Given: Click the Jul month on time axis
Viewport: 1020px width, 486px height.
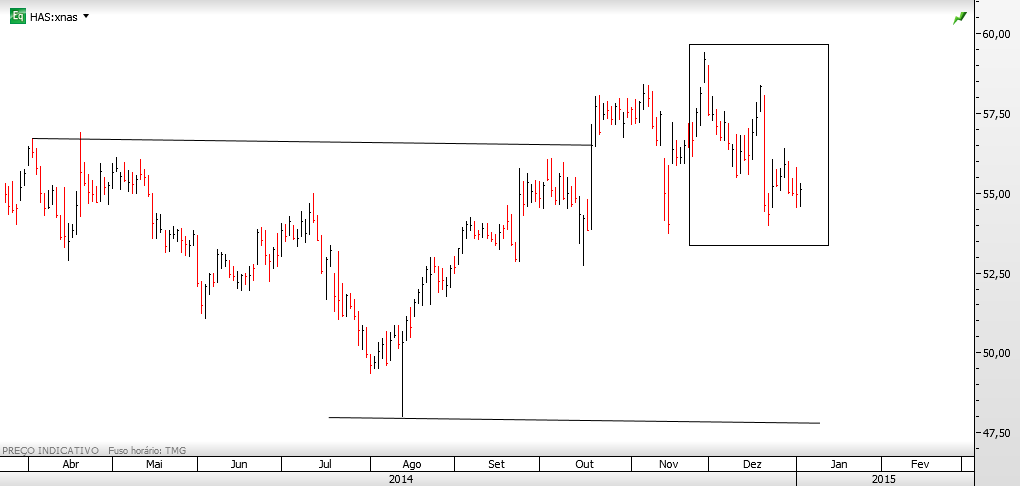Looking at the screenshot, I should [x=326, y=464].
